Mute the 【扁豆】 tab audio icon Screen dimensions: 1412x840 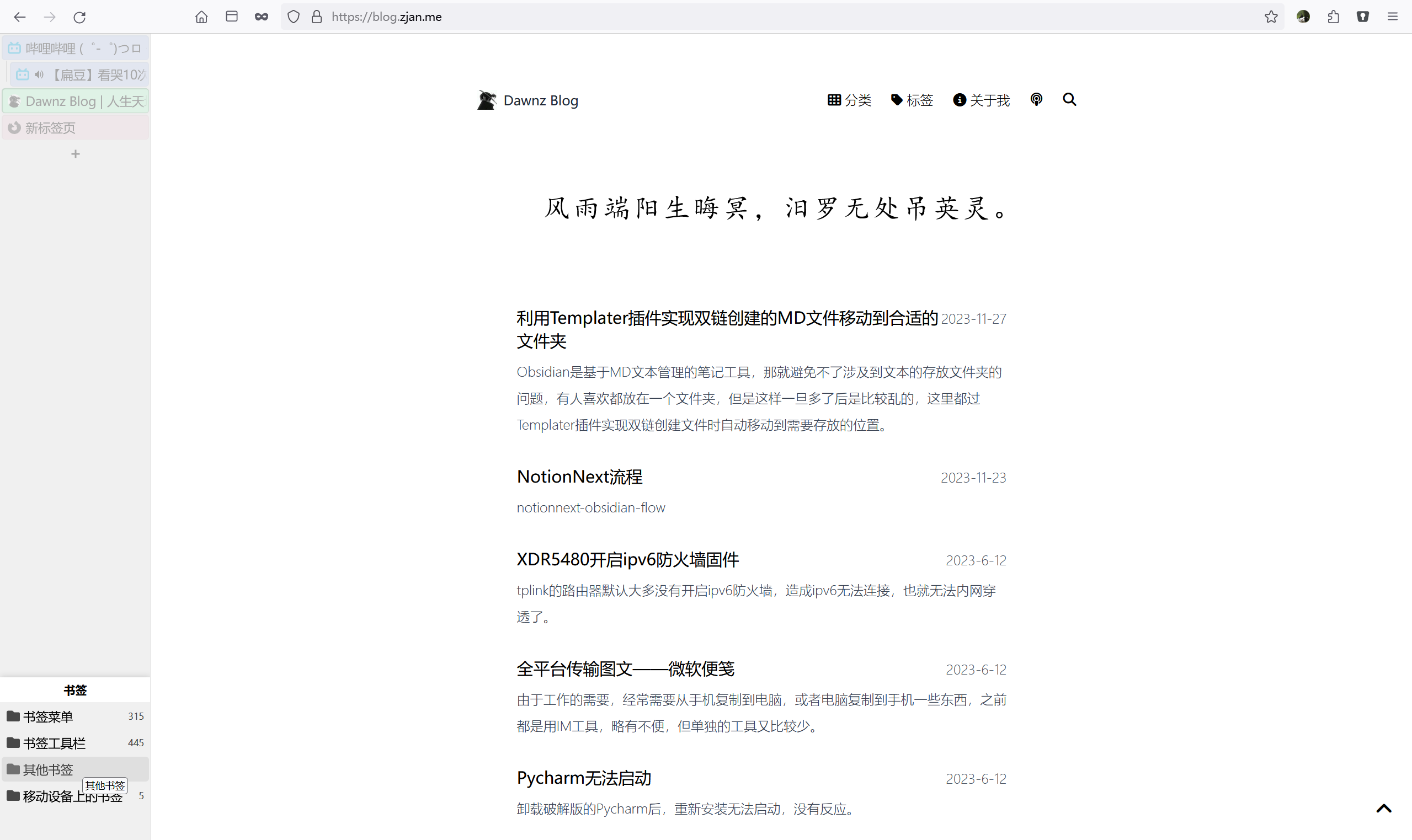pos(39,74)
